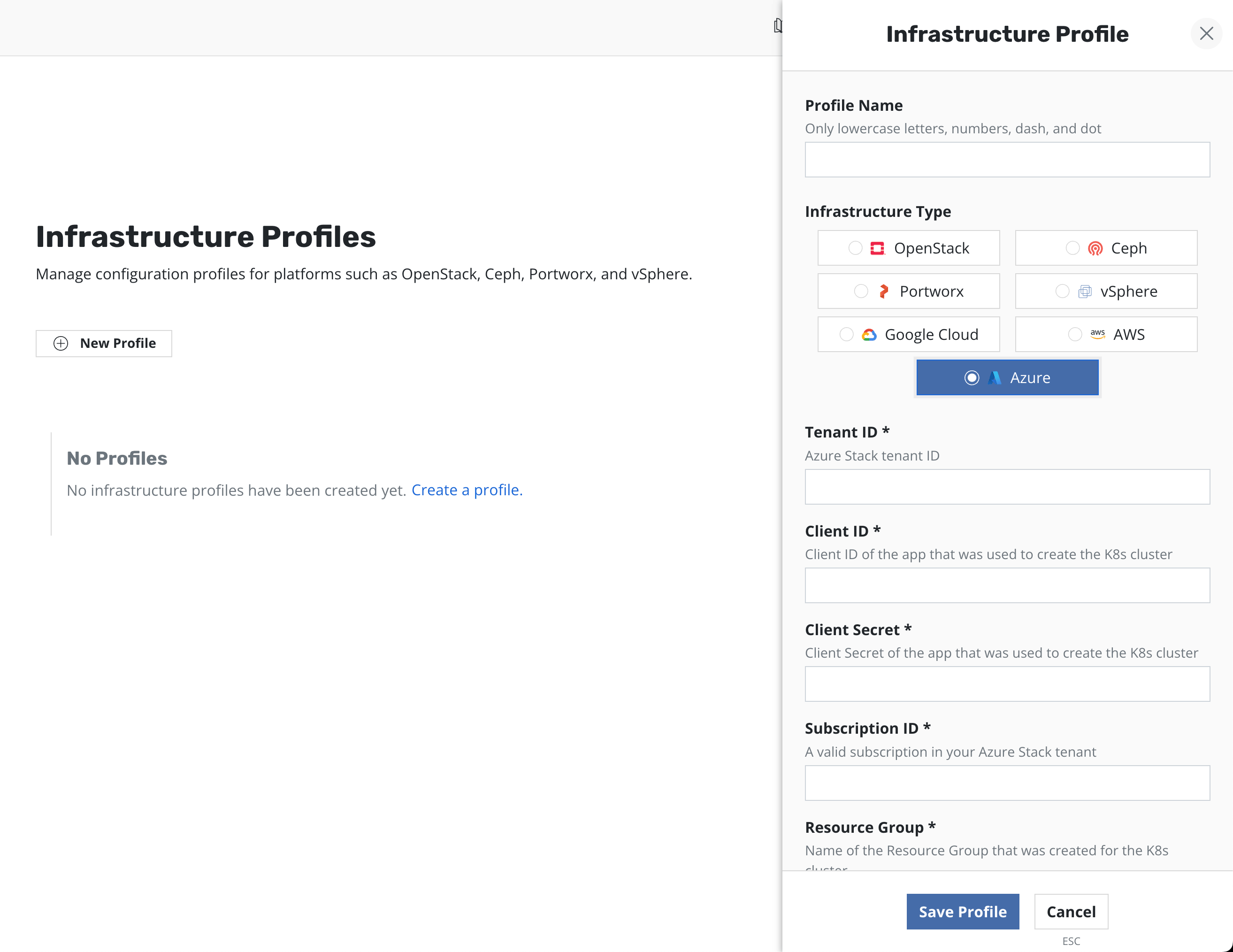Click the Azure logo icon
This screenshot has width=1233, height=952.
(994, 378)
